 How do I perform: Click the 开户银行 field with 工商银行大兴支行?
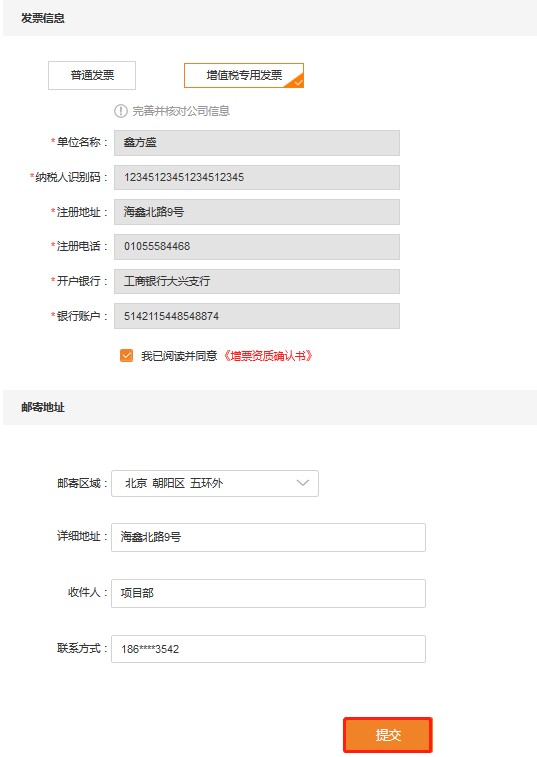click(257, 281)
